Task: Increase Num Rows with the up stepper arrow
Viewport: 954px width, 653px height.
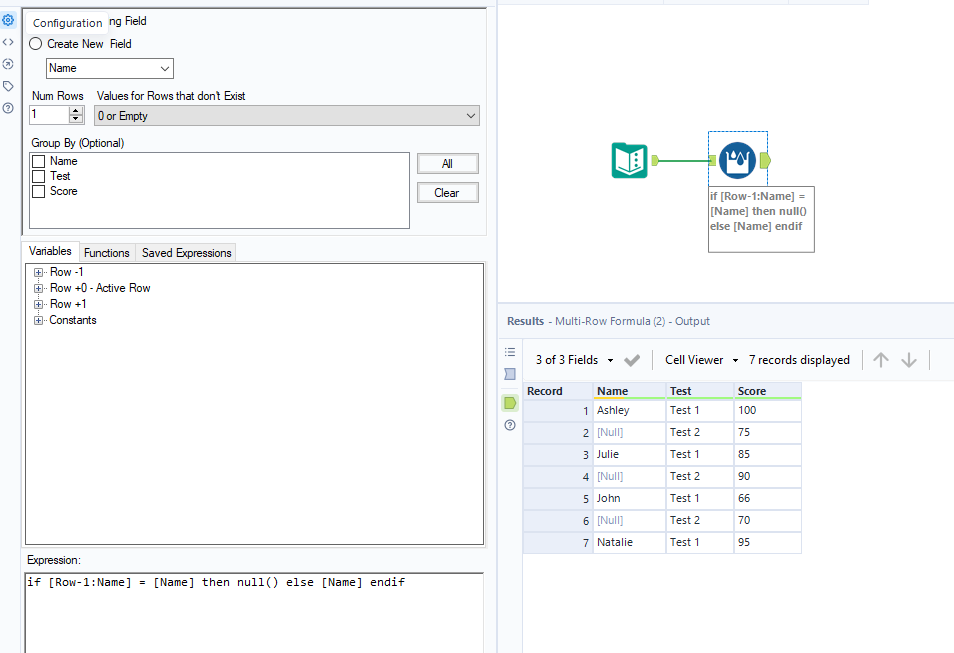Action: point(75,110)
